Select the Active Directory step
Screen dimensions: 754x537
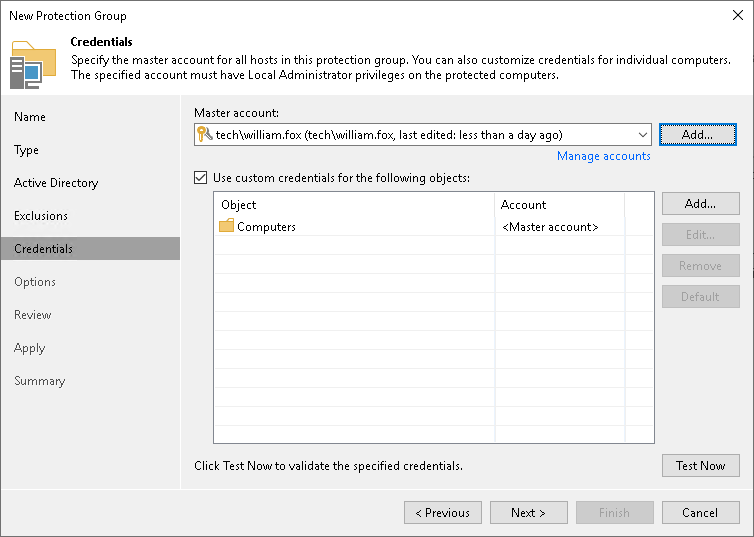click(56, 183)
